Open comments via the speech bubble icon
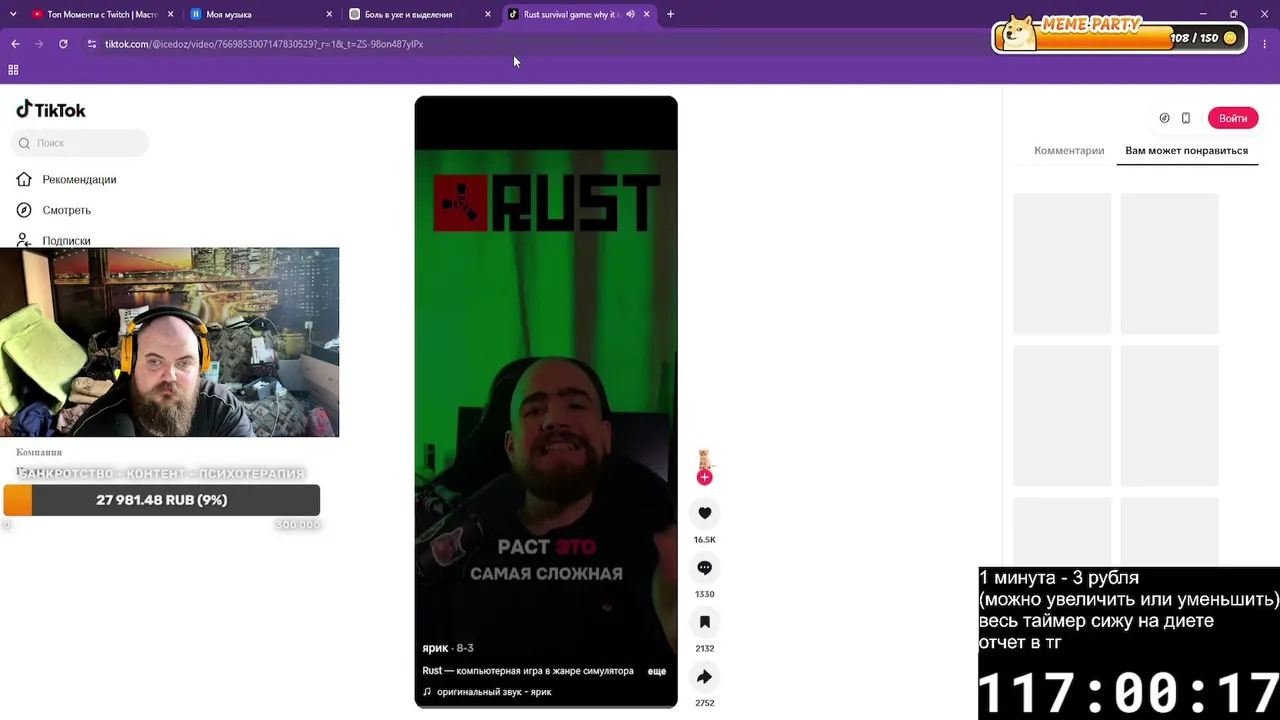Image resolution: width=1280 pixels, height=720 pixels. [704, 568]
